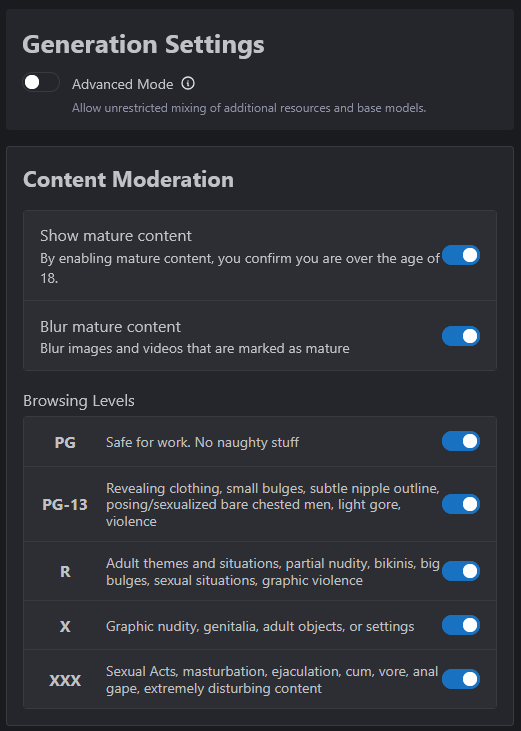This screenshot has width=521, height=731.
Task: Switch off the XXX browsing level toggle
Action: (x=460, y=679)
